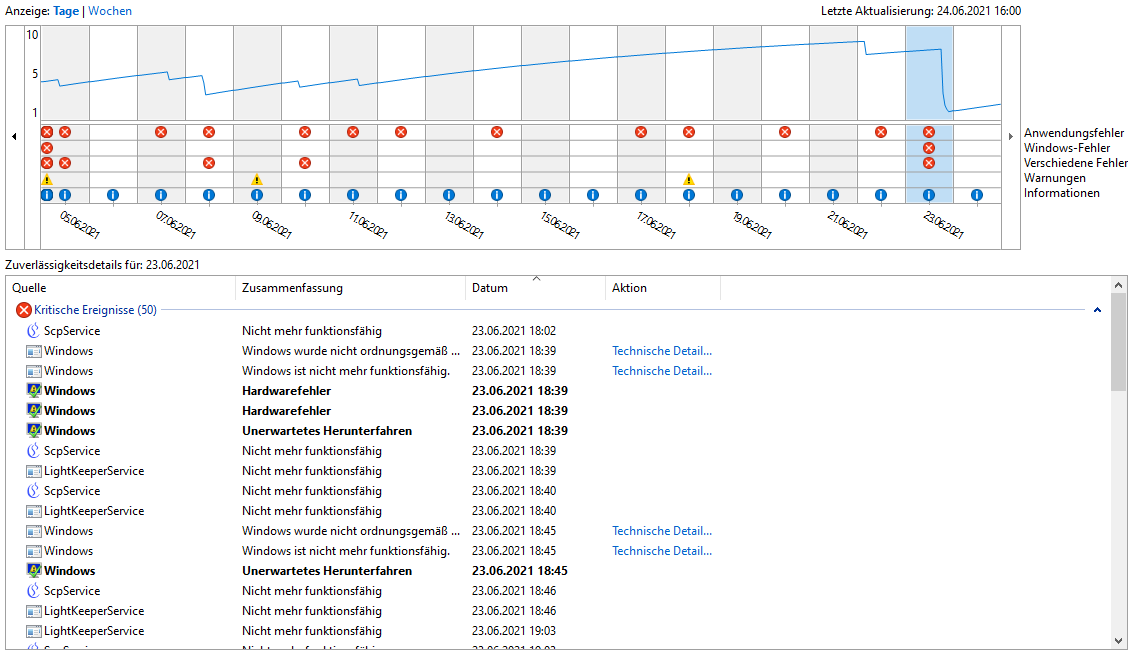The image size is (1132, 650).
Task: Move the chart back with the left arrow
Action: click(x=14, y=136)
